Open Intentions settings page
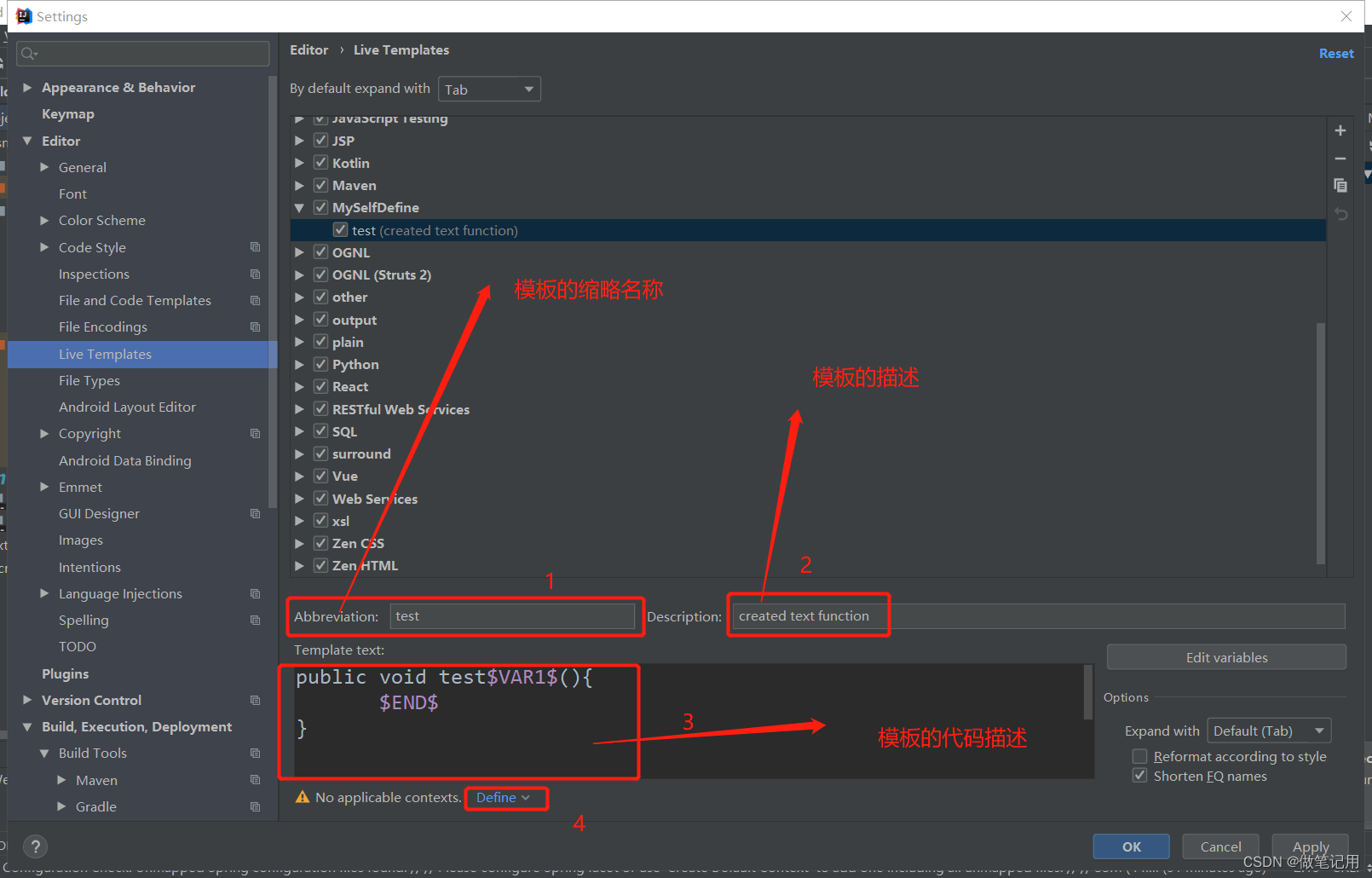Image resolution: width=1372 pixels, height=878 pixels. click(89, 567)
